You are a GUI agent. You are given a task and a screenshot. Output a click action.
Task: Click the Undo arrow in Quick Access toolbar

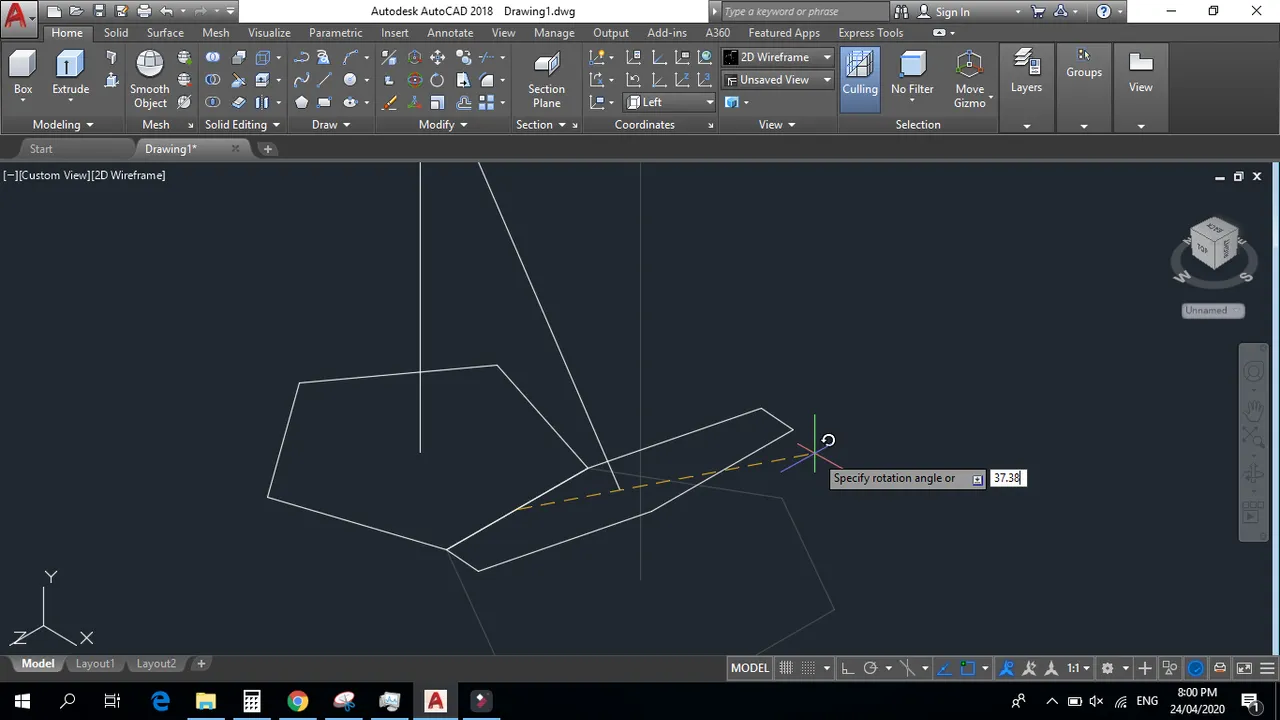point(166,12)
